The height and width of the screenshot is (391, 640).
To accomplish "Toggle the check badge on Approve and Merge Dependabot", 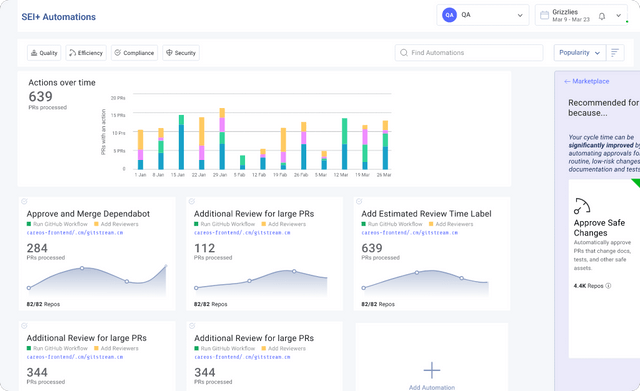I will [x=24, y=201].
